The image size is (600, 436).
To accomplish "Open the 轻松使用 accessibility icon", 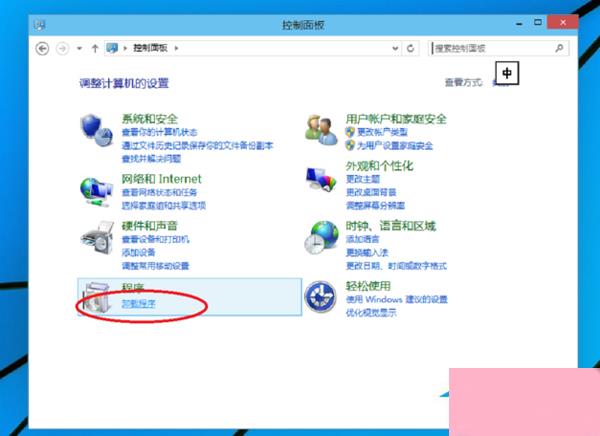I will (321, 297).
